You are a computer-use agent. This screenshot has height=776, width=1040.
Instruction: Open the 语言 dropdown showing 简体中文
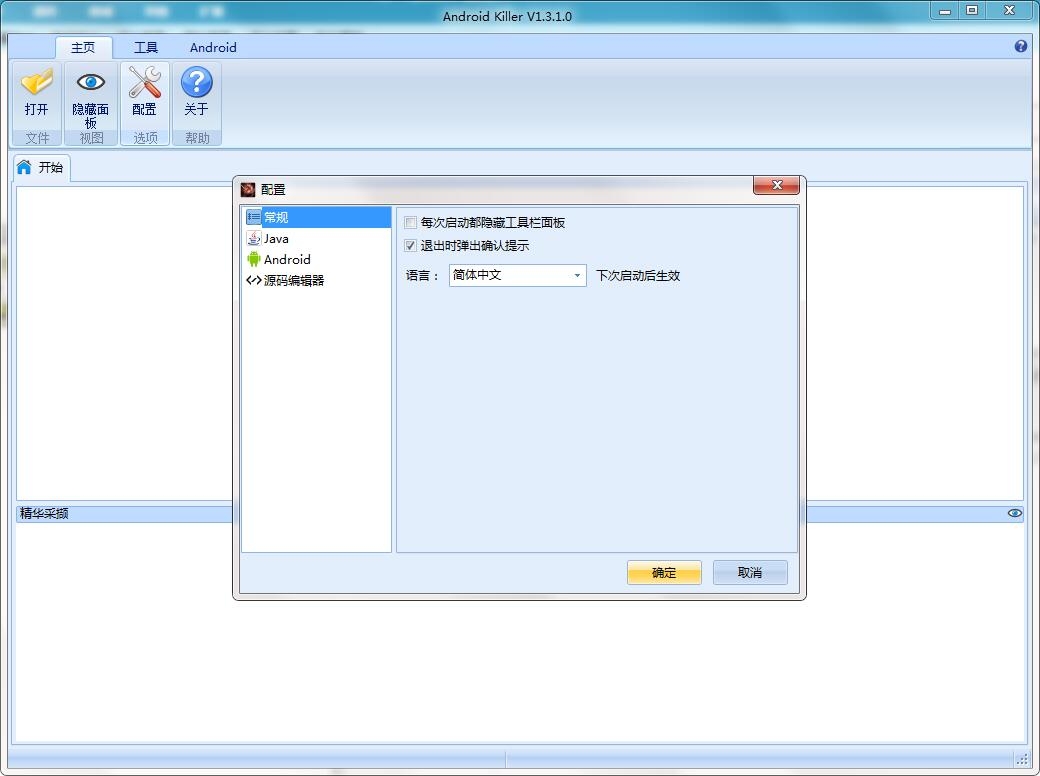point(517,275)
